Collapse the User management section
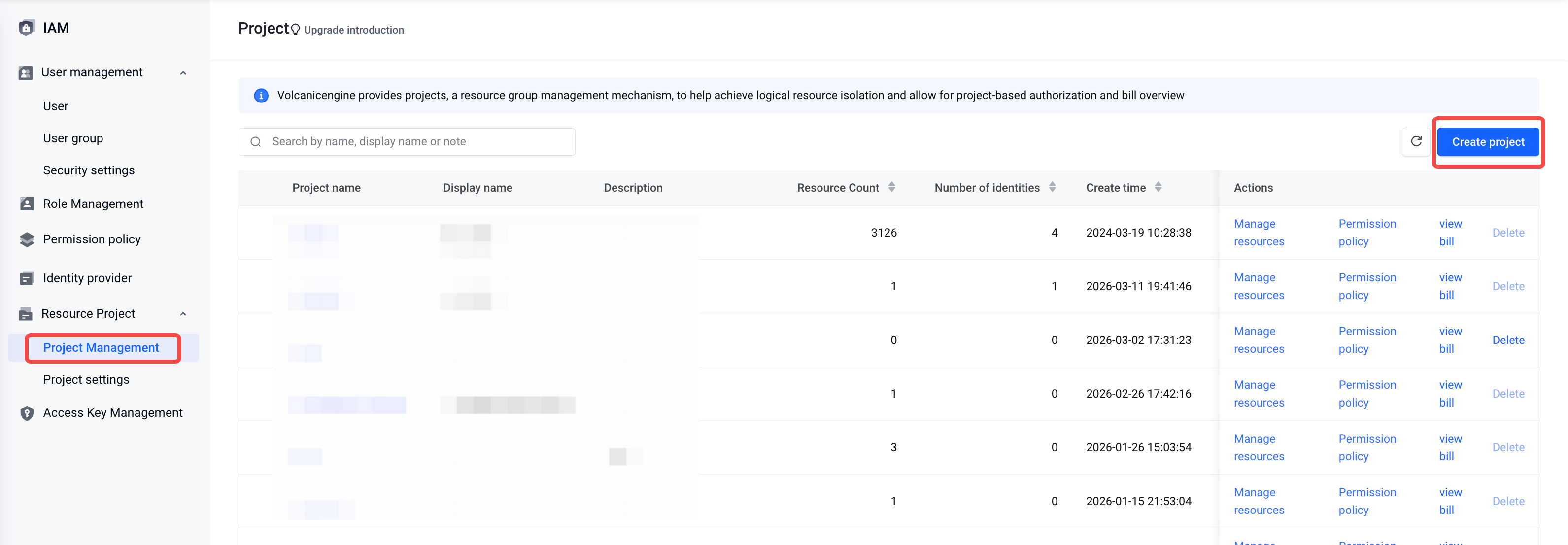This screenshot has width=1568, height=545. click(183, 73)
